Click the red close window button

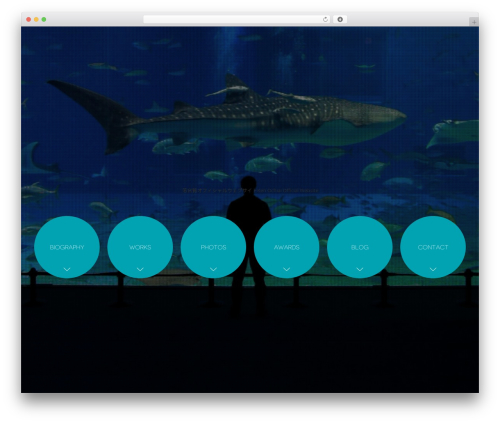tap(29, 19)
